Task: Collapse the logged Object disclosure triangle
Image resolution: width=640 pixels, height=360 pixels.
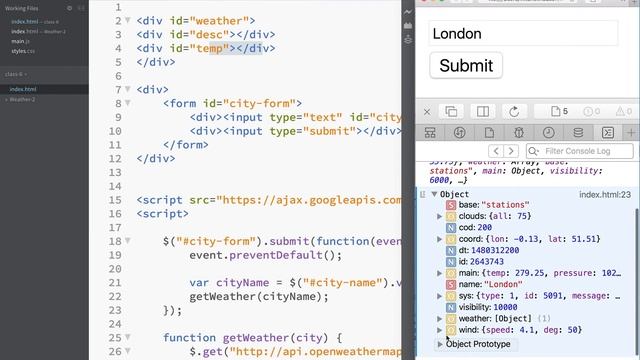Action: (434, 194)
